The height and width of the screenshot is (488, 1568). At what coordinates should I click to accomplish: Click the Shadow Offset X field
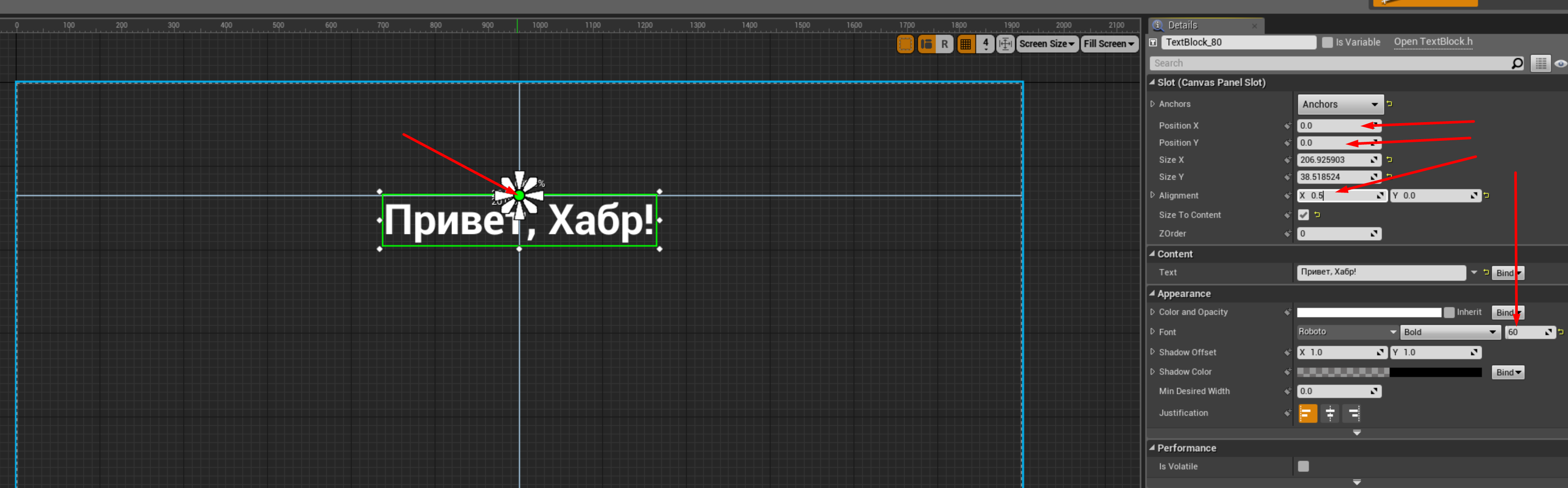point(1341,353)
